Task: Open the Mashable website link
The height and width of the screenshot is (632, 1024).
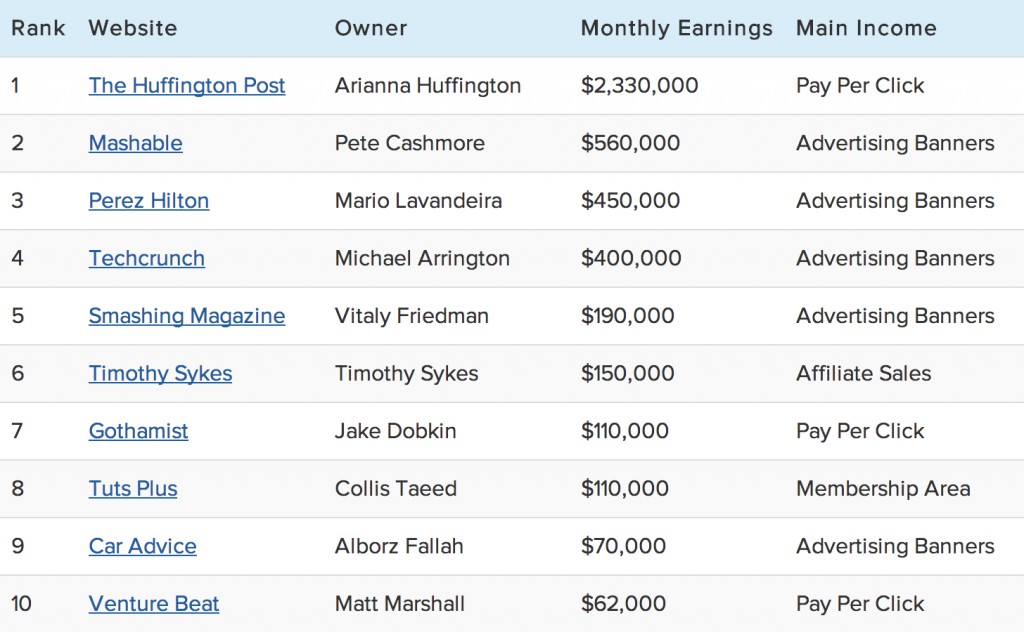Action: pyautogui.click(x=135, y=143)
